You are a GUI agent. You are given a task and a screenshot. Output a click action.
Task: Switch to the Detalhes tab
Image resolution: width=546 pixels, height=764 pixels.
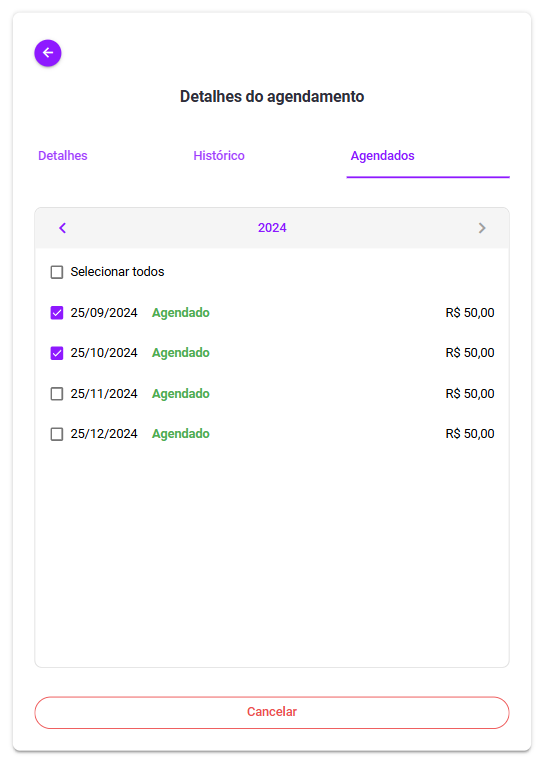pos(63,155)
